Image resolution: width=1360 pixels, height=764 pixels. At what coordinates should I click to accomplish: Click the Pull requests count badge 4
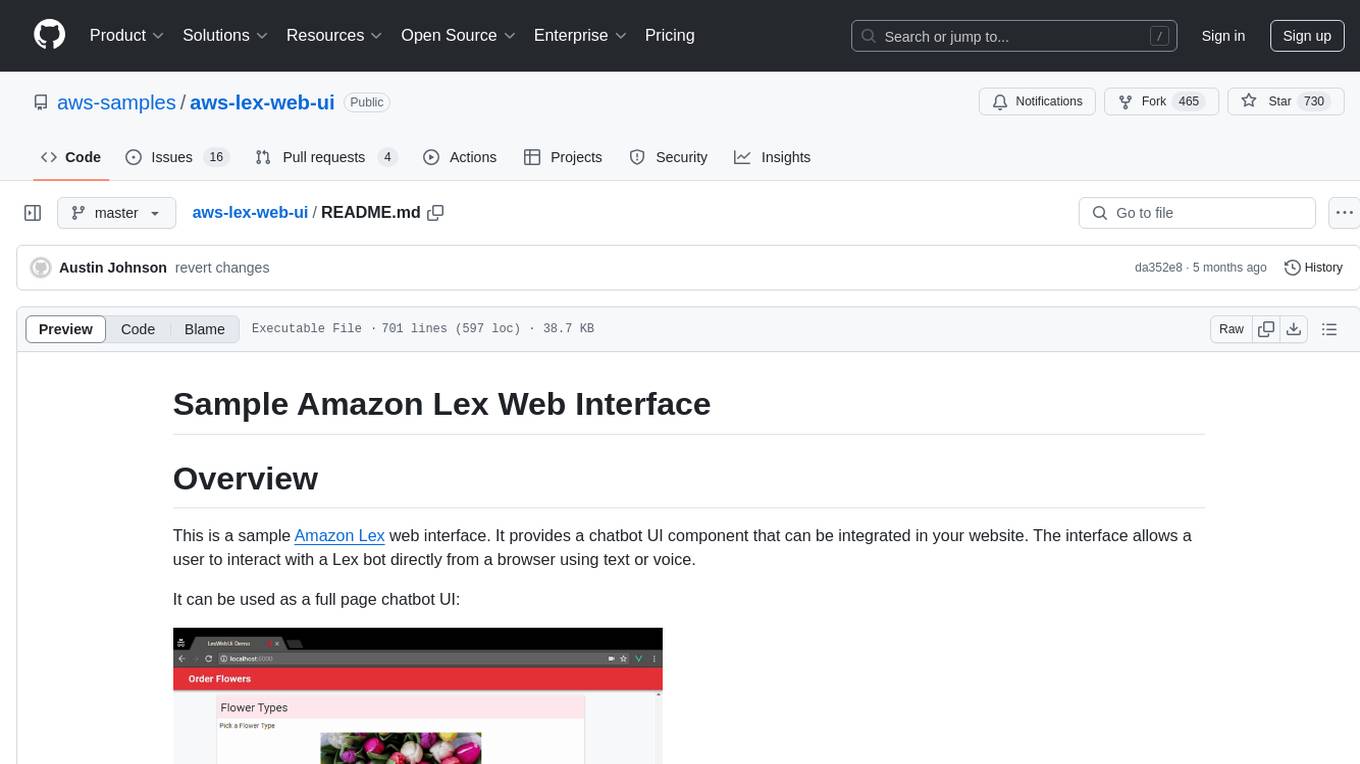click(387, 157)
